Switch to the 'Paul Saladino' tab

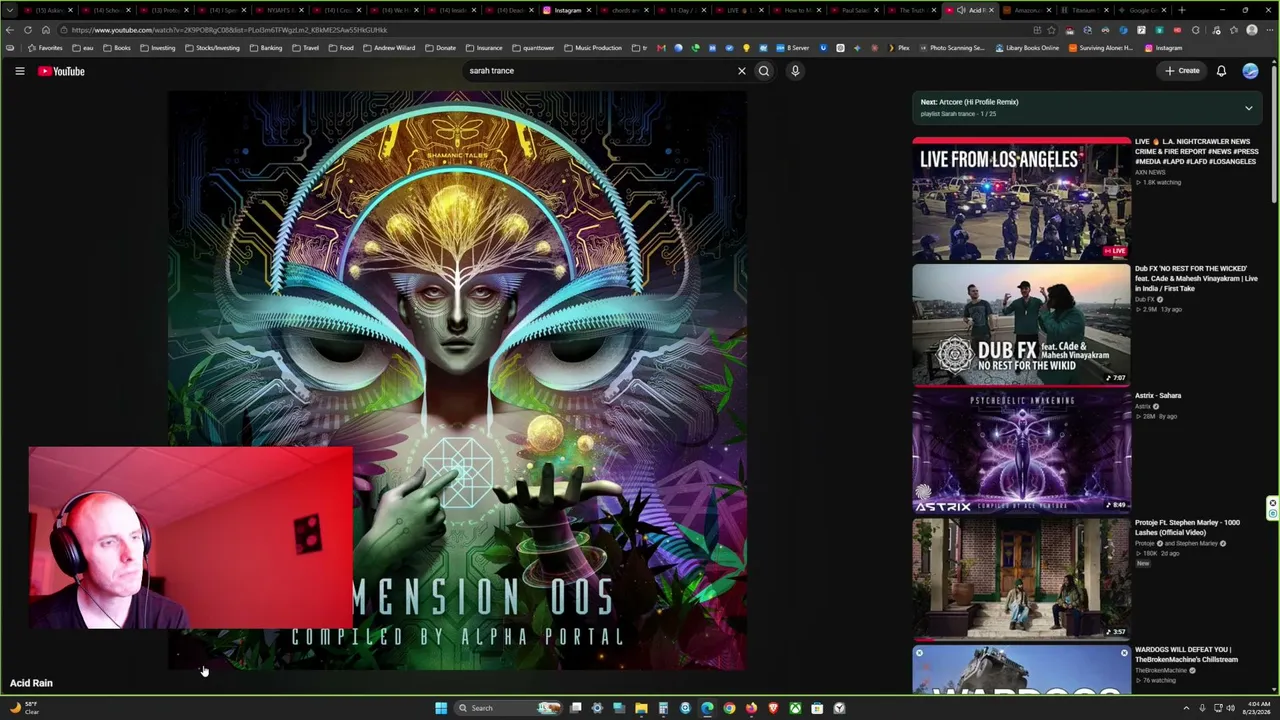click(853, 10)
